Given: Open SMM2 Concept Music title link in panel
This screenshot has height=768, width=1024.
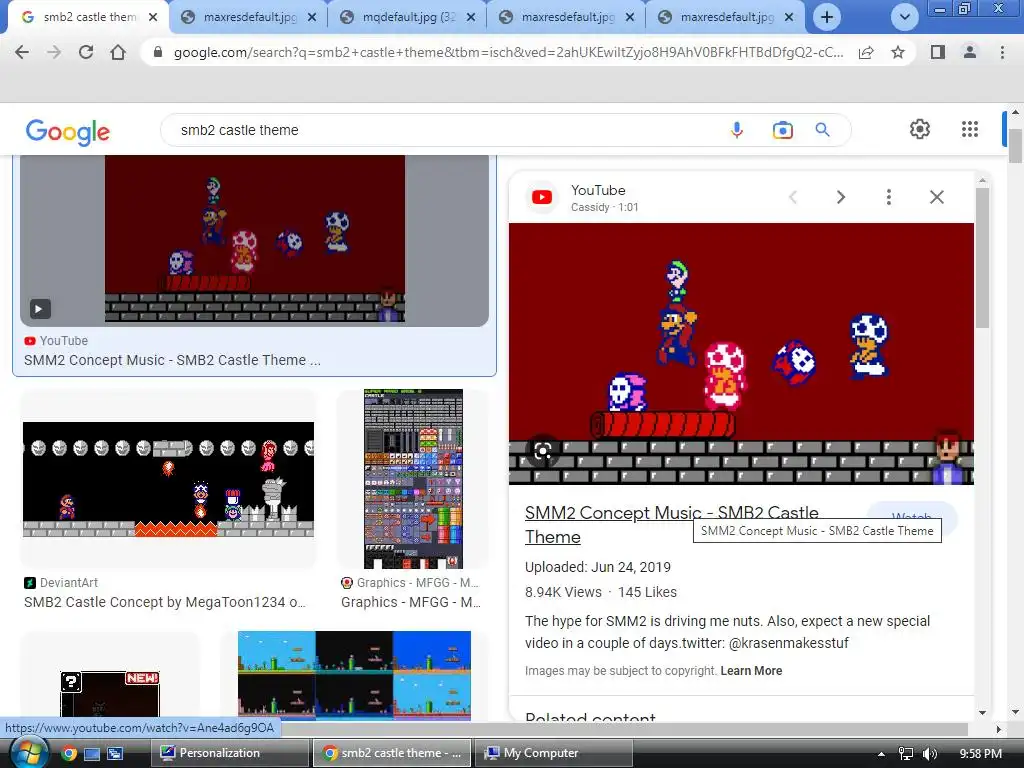Looking at the screenshot, I should tap(671, 524).
